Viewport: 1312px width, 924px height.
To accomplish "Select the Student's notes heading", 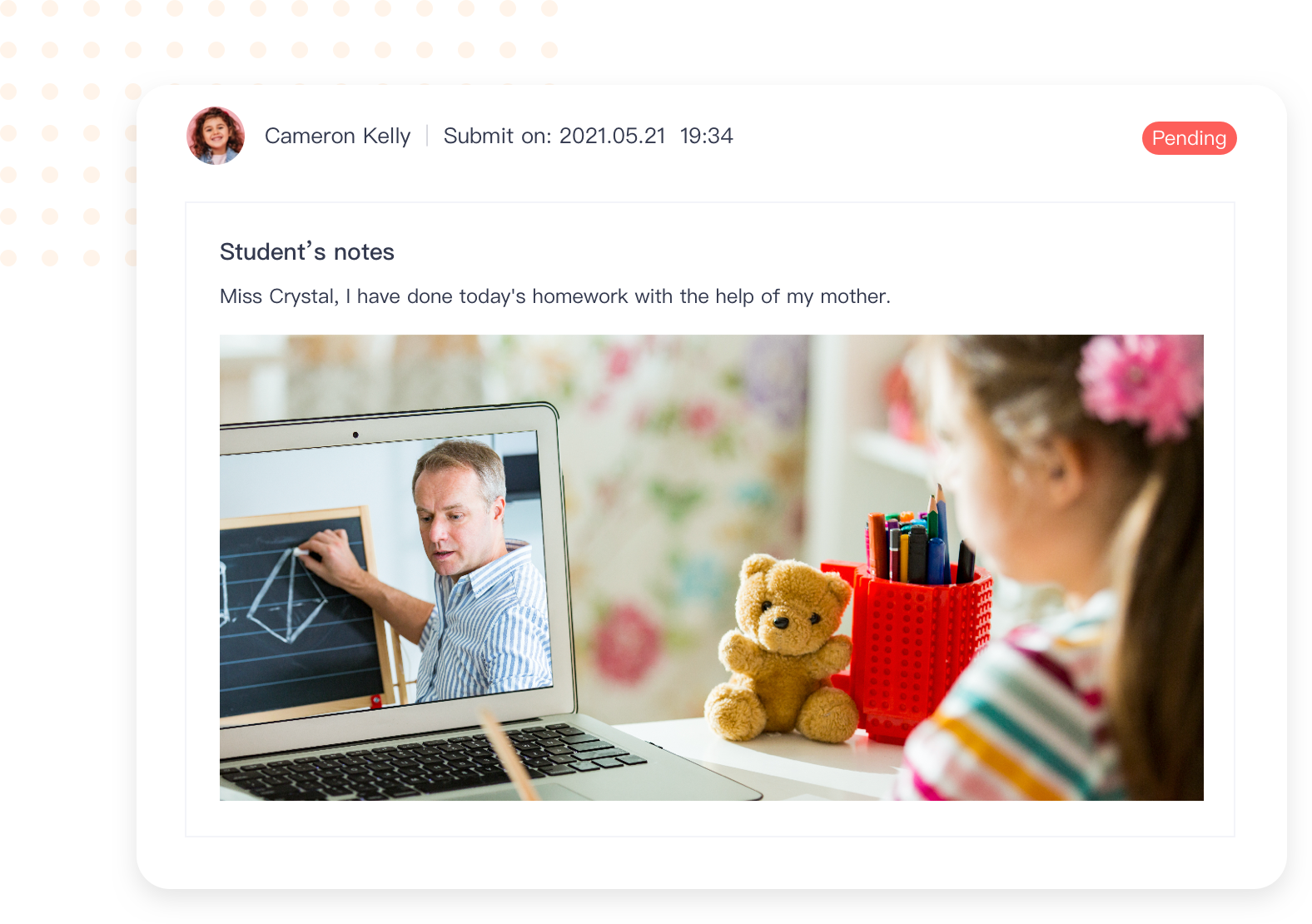I will 307,251.
